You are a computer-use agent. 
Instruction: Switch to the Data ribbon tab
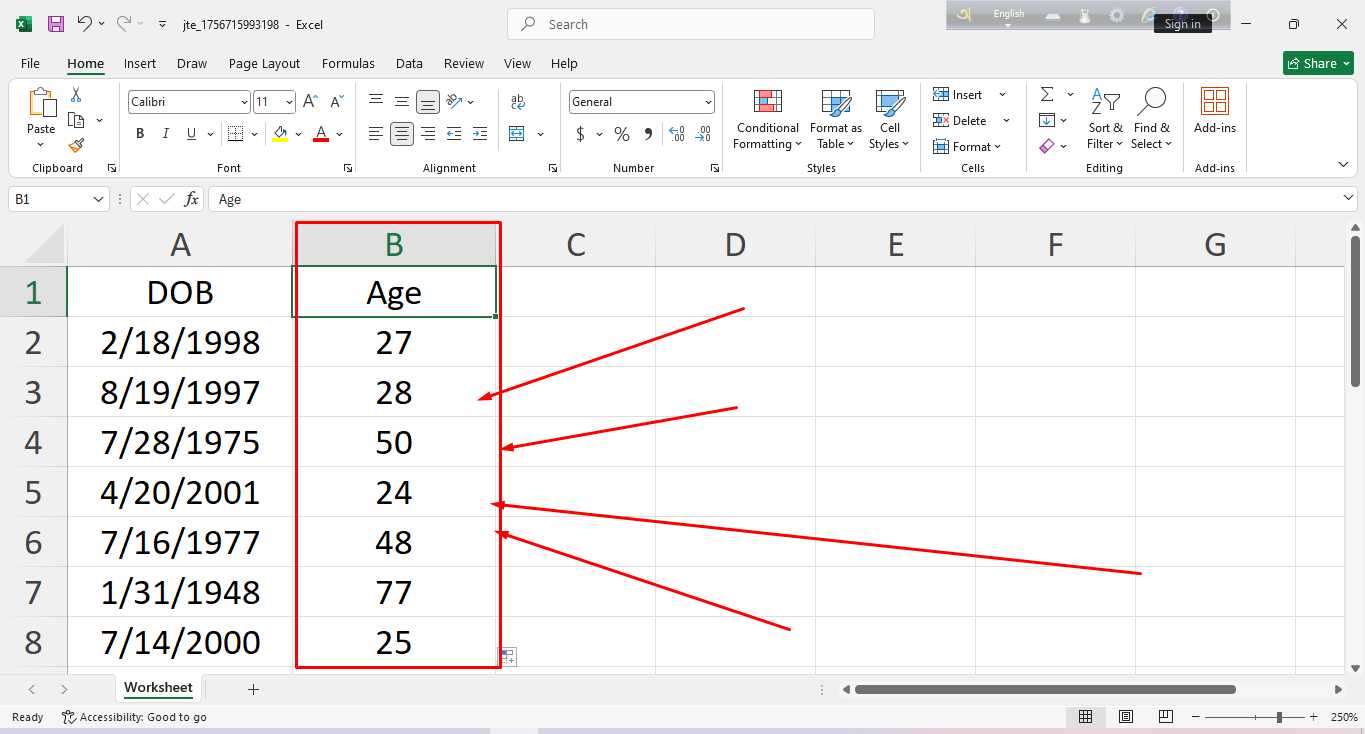[x=409, y=63]
